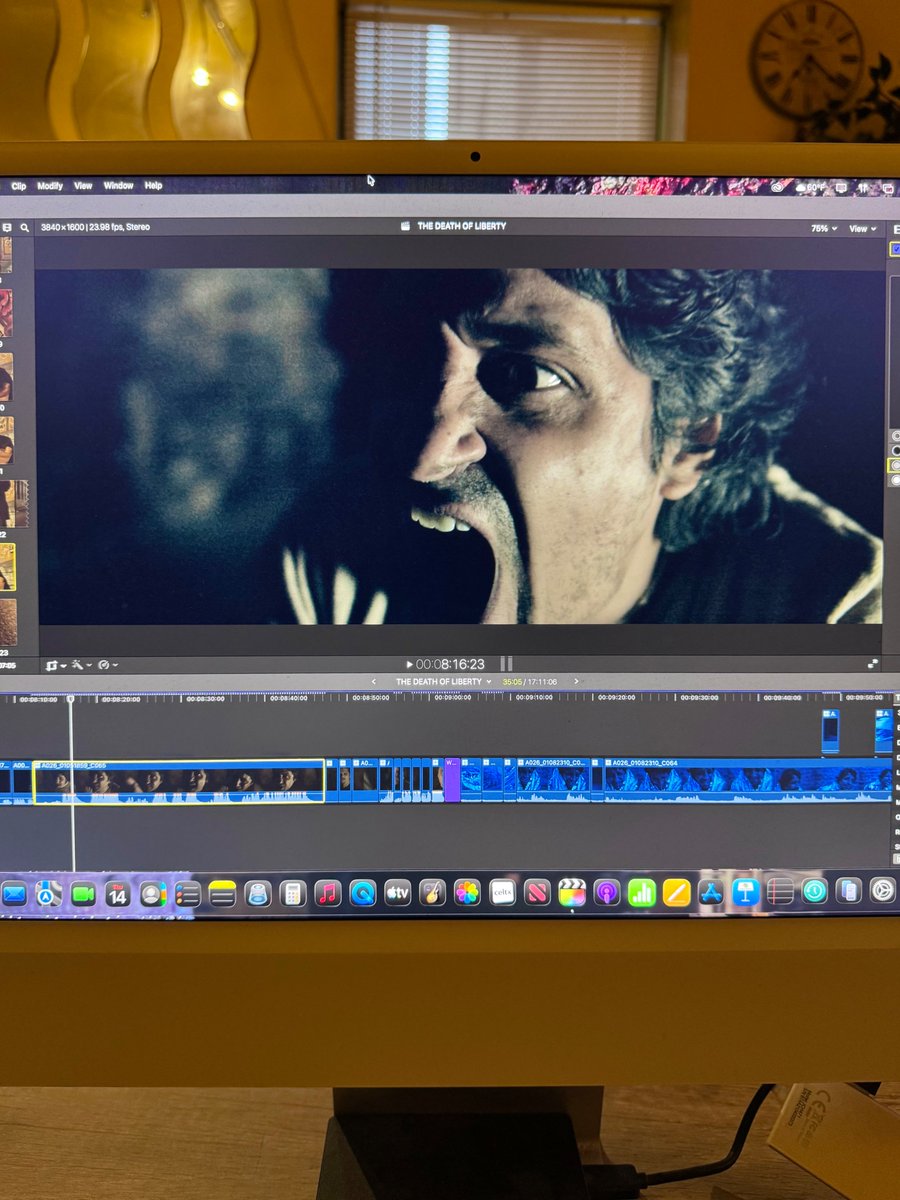This screenshot has height=1200, width=900.
Task: Open Reminders from the Dock
Action: point(188,893)
